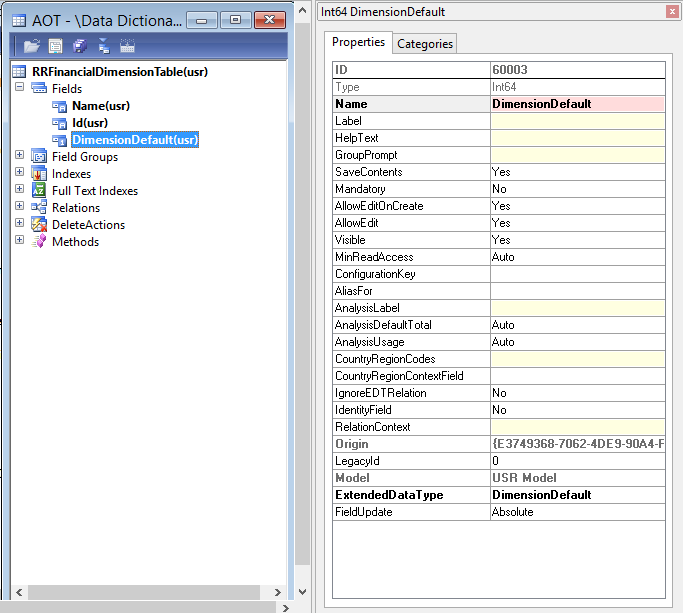This screenshot has height=613, width=683.
Task: Minimize the AOT window
Action: (201, 20)
